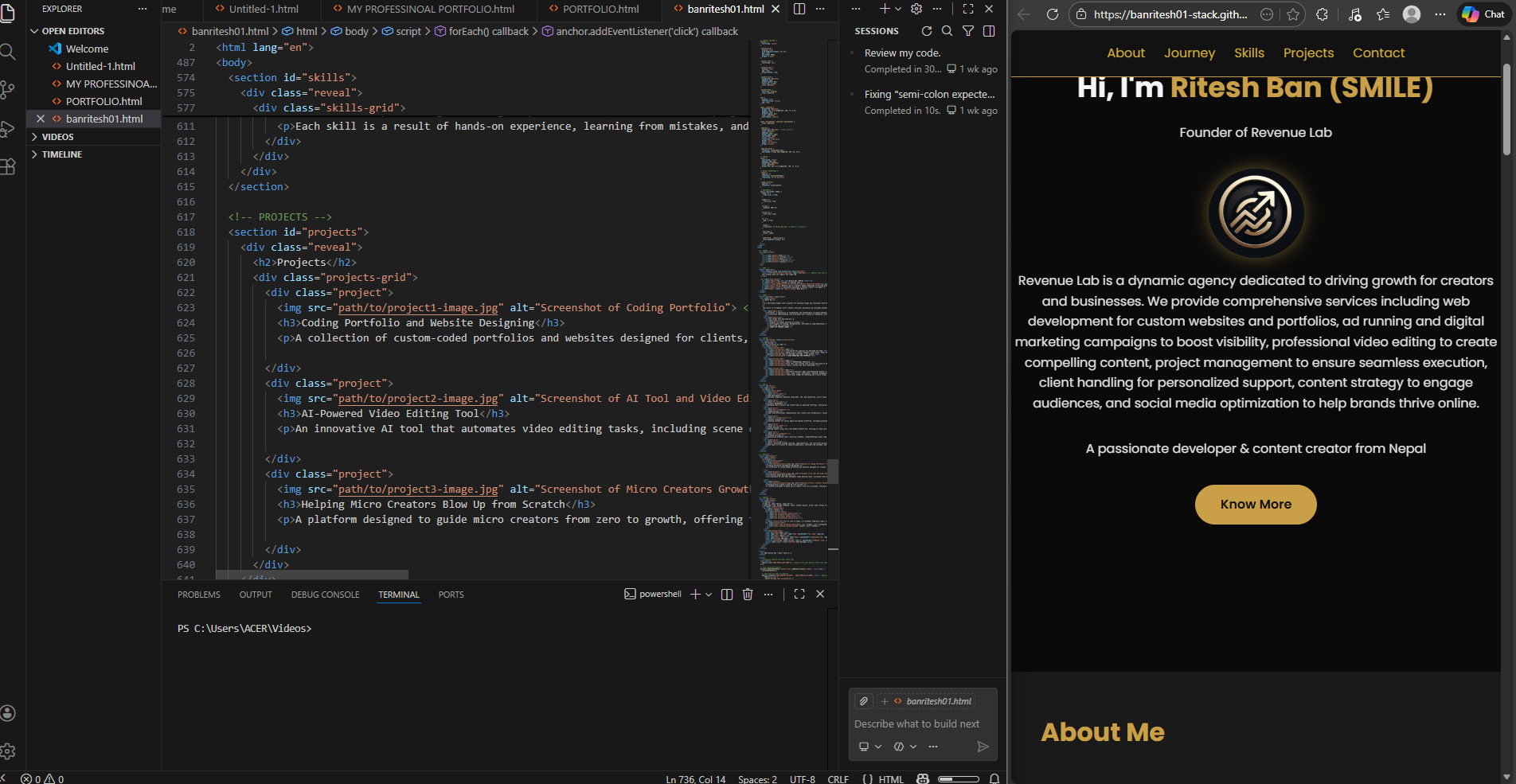Viewport: 1516px width, 784px height.
Task: Open the settings gear above the editor
Action: coord(916,9)
